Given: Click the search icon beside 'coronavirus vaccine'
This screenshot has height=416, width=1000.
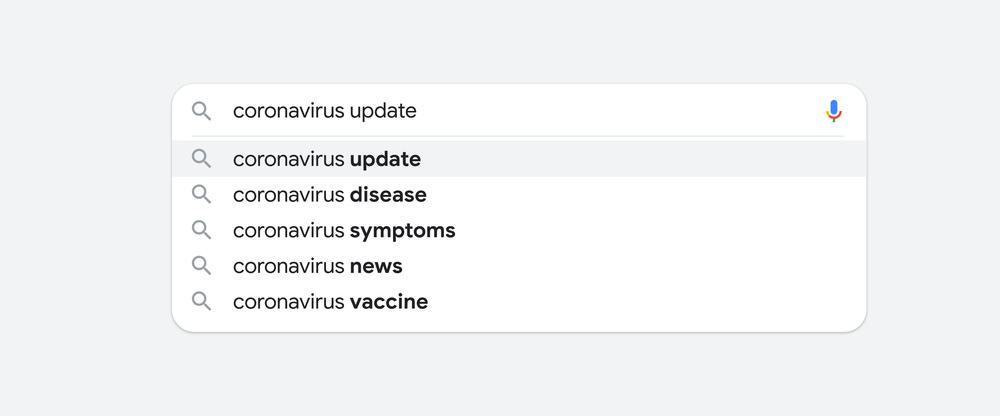Looking at the screenshot, I should coord(202,302).
